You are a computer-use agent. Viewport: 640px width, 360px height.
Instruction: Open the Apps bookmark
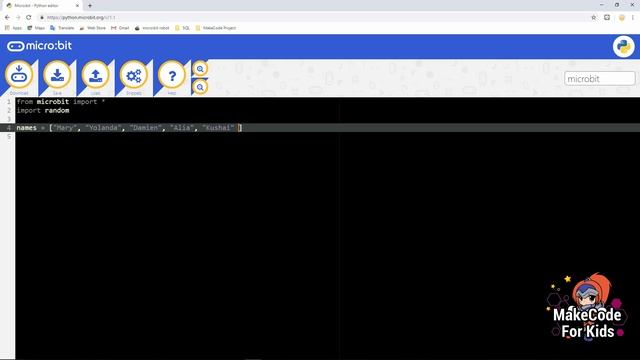click(13, 28)
